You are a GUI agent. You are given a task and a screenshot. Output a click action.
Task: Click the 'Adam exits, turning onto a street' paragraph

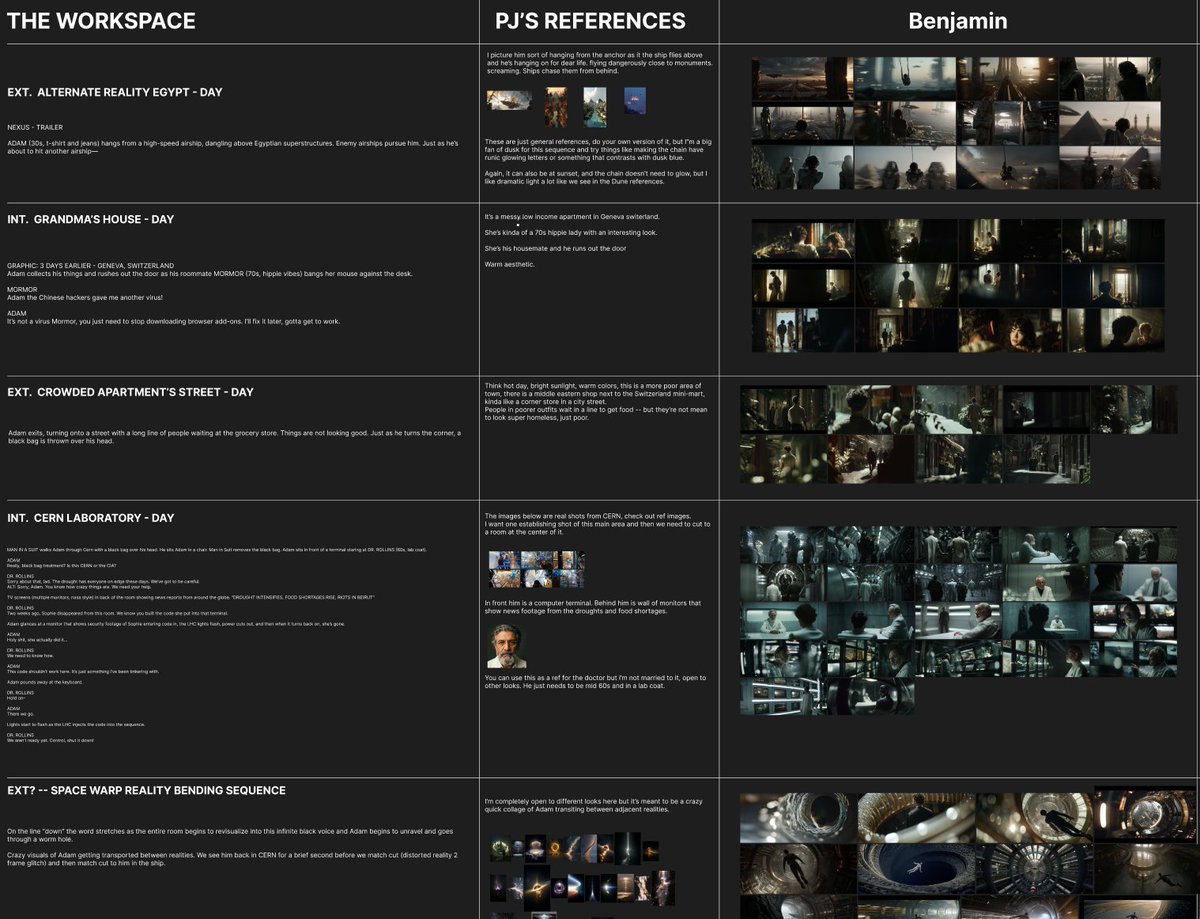point(233,437)
